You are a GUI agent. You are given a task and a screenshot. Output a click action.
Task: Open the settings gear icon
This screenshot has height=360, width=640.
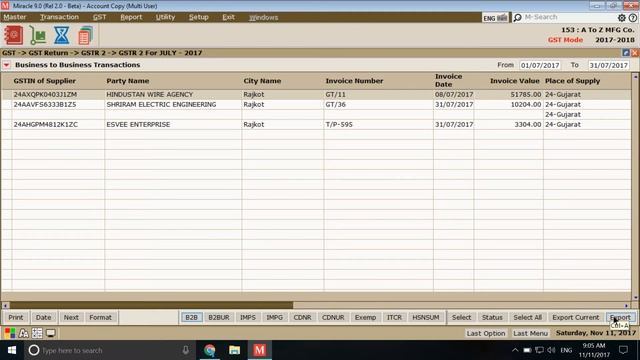pos(622,18)
